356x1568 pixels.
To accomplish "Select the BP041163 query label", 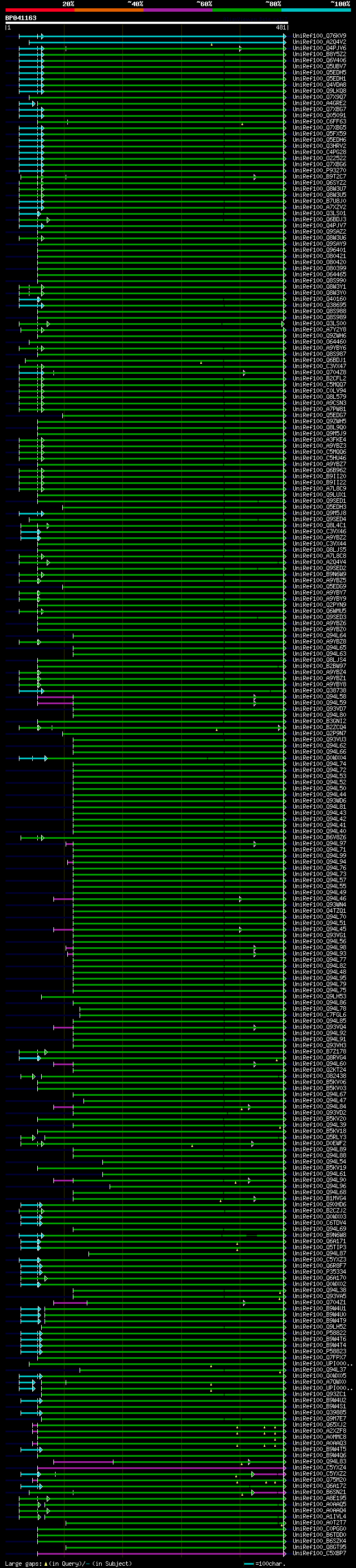I will click(x=21, y=18).
